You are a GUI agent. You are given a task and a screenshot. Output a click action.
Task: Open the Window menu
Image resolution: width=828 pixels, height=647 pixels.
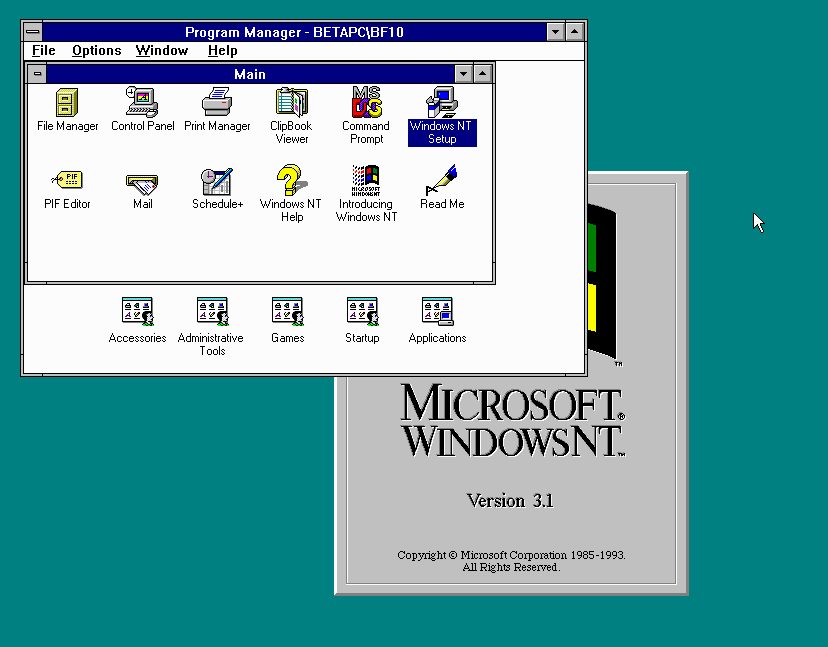(162, 51)
